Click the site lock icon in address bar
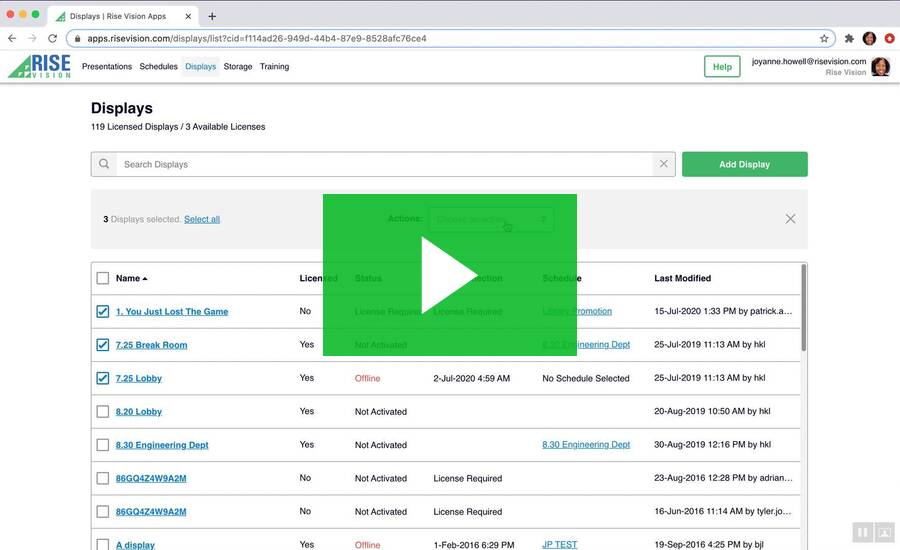This screenshot has height=550, width=900. (x=77, y=38)
